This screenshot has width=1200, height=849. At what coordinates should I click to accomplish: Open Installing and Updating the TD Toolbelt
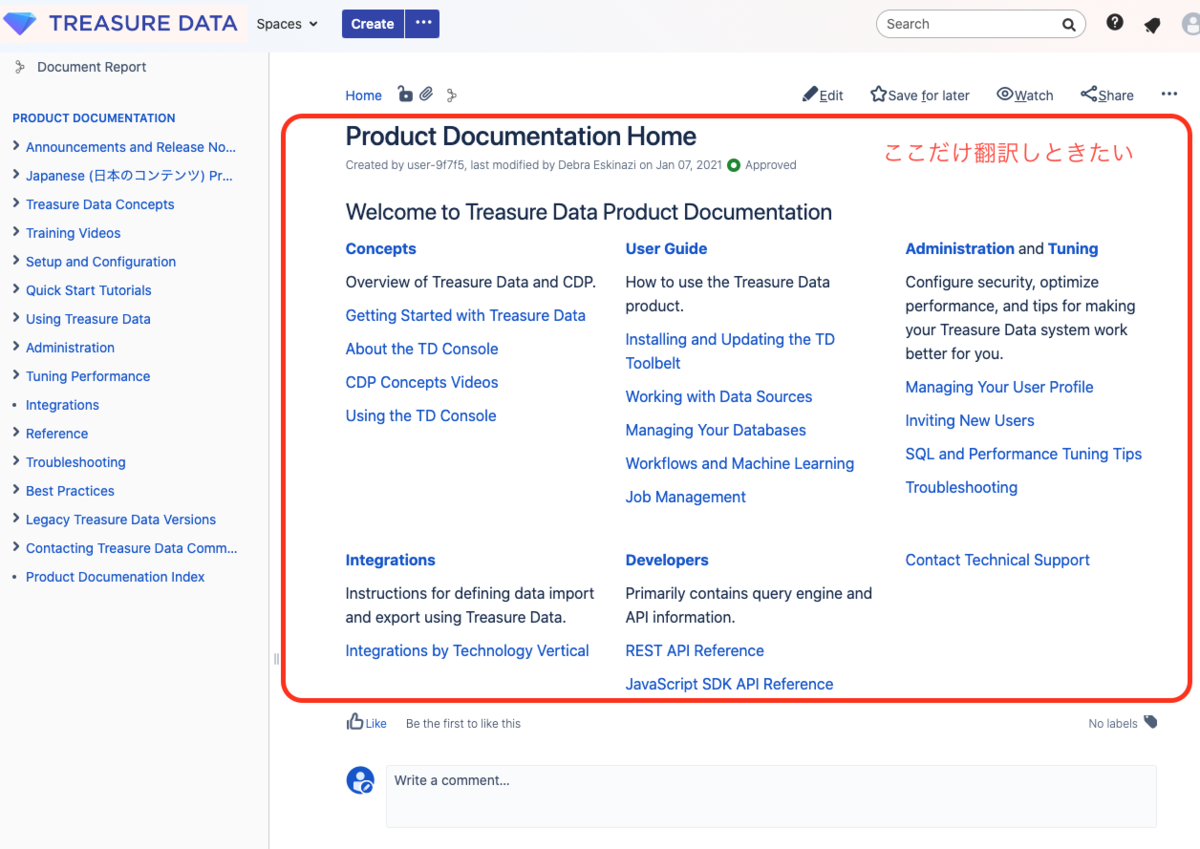click(x=730, y=352)
